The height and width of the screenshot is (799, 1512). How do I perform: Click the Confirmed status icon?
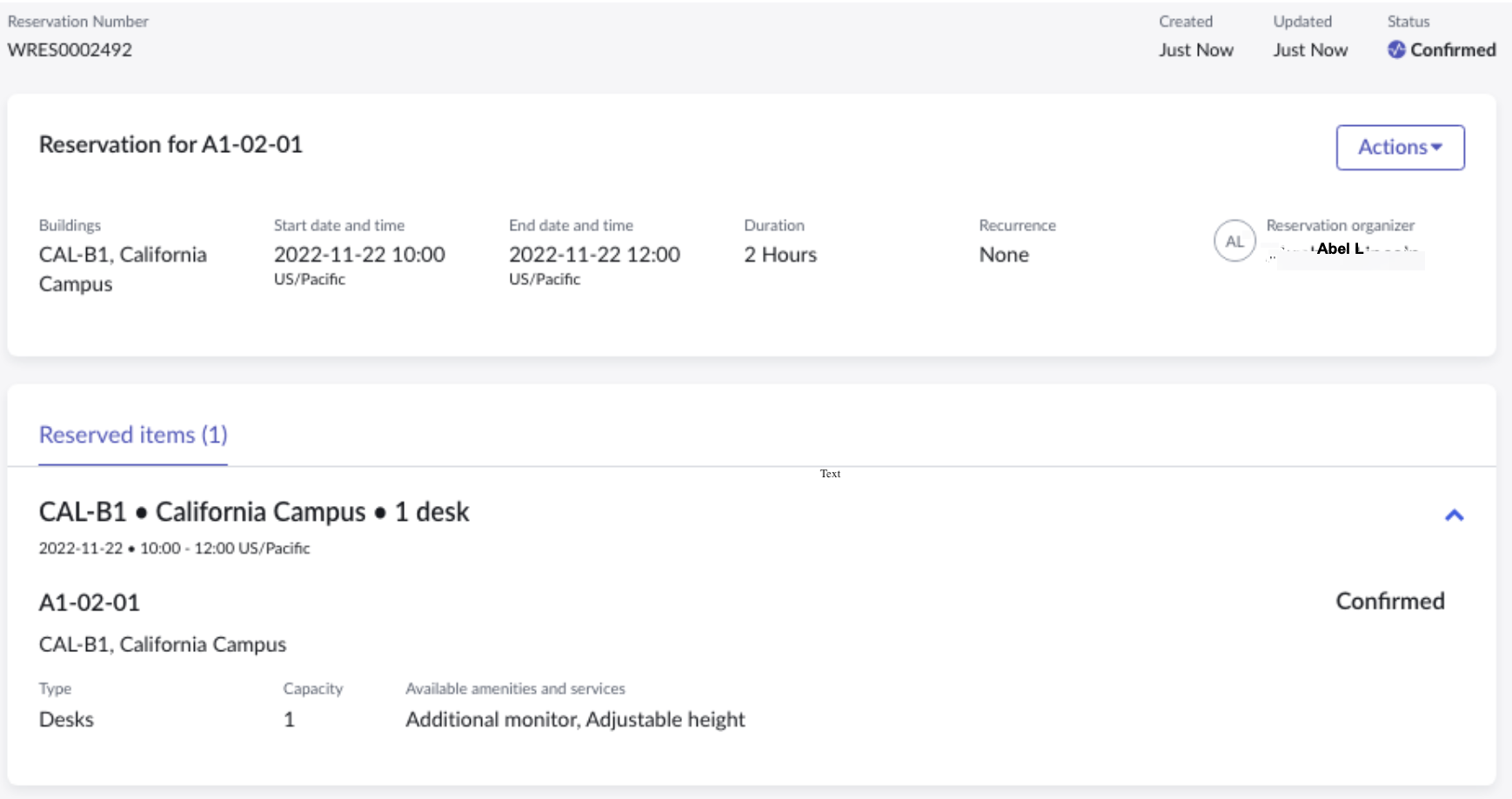(x=1396, y=50)
